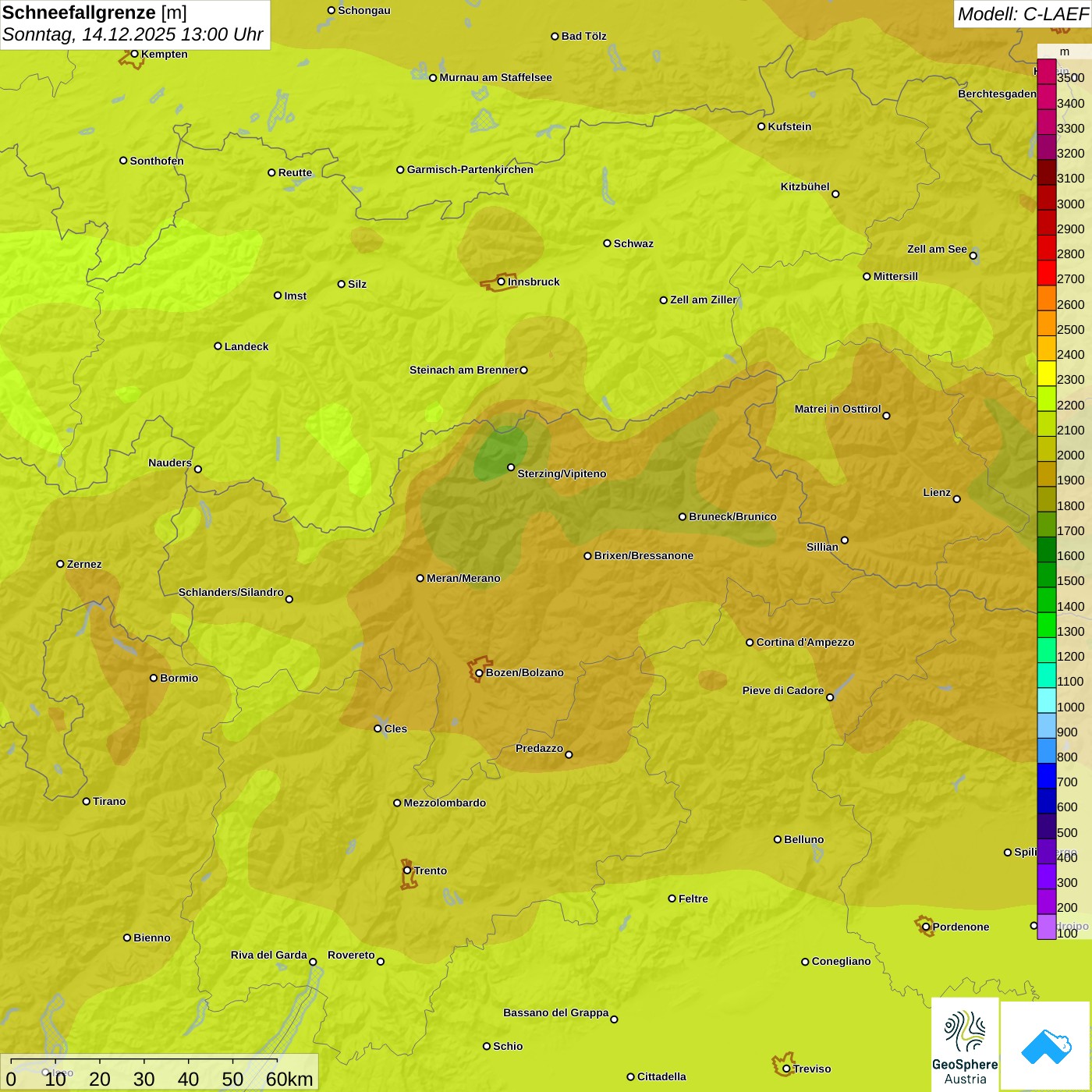Click the Bassano del Grappa label
Screen dimensions: 1092x1092
pos(555,1012)
